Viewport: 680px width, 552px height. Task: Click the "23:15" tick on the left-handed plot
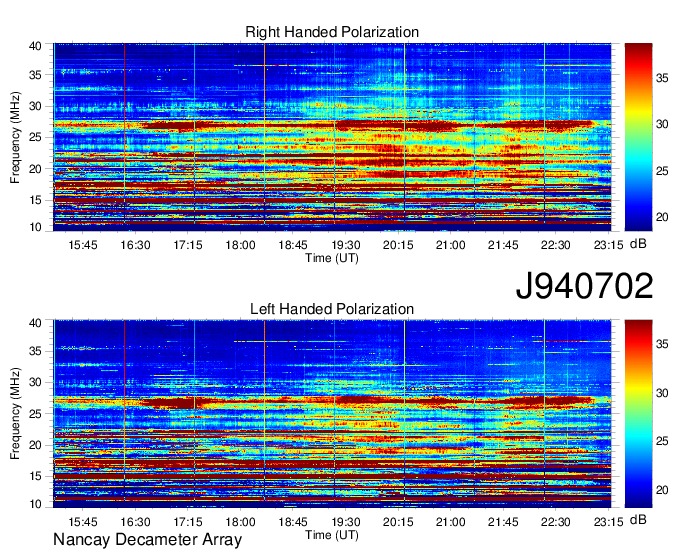click(608, 522)
